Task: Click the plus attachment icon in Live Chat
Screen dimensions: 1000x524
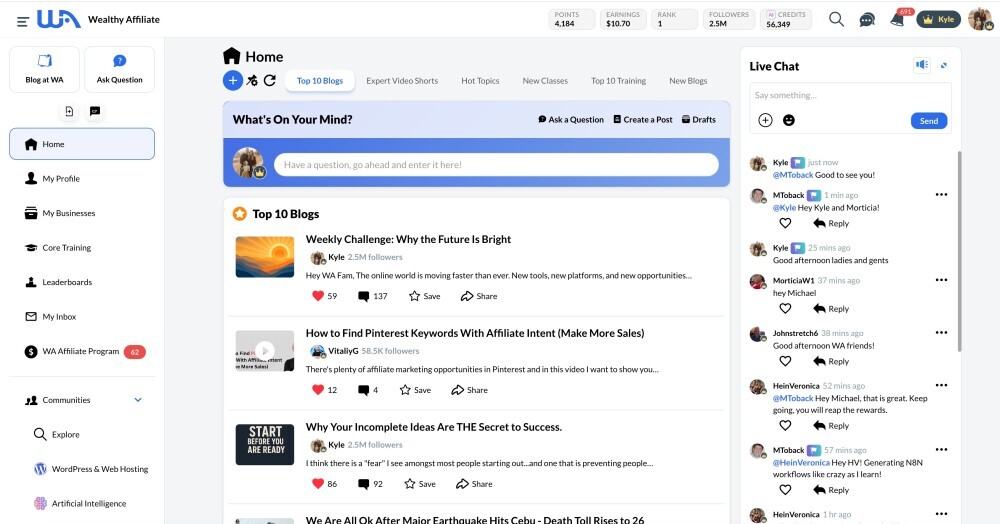Action: click(x=765, y=120)
